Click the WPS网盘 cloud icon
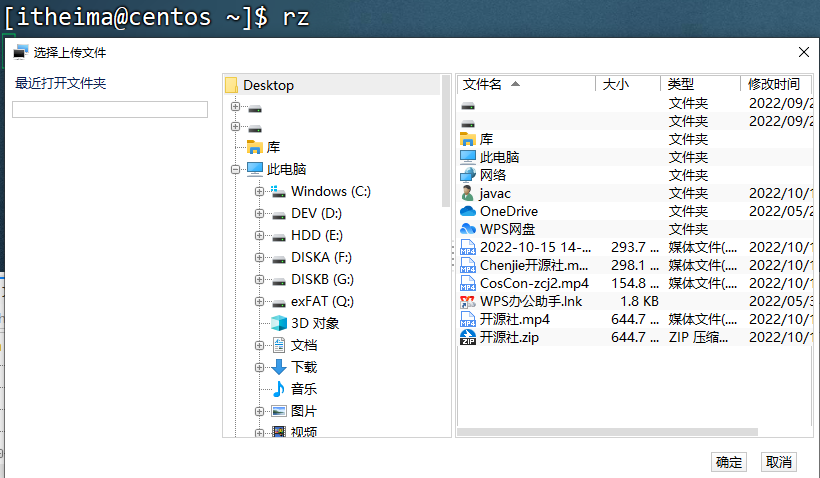Image resolution: width=820 pixels, height=478 pixels. point(468,229)
